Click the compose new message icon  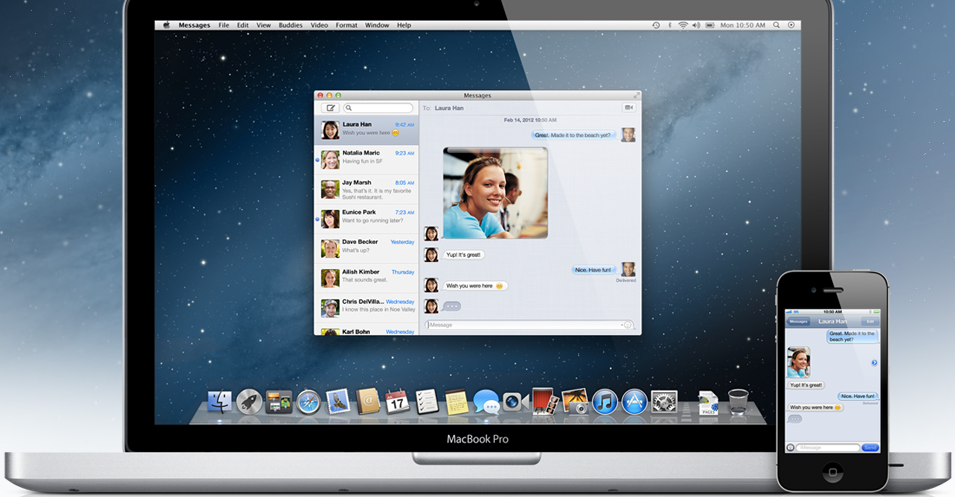(x=329, y=108)
